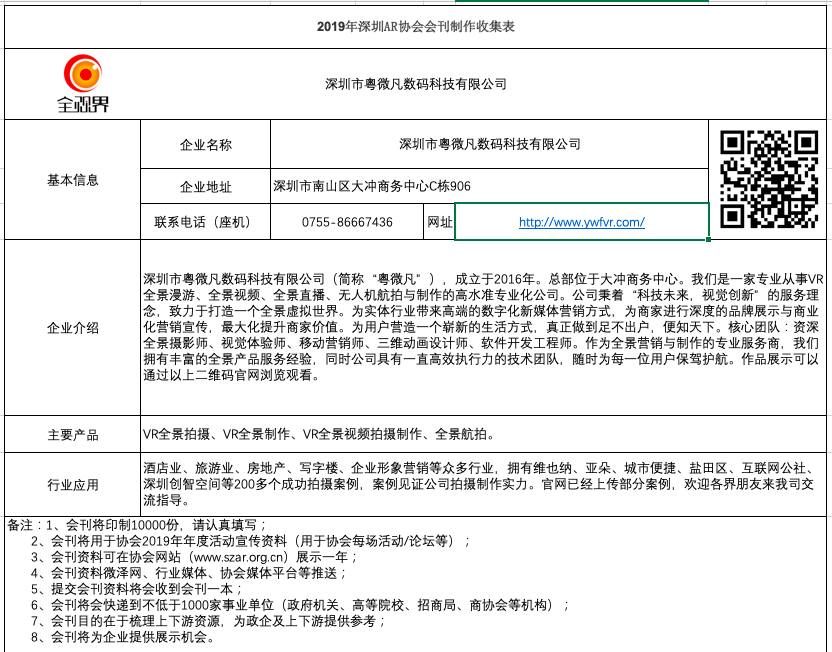Open the http://www.ywfvr.com/ hyperlink
Viewport: 832px width, 652px height.
click(582, 222)
